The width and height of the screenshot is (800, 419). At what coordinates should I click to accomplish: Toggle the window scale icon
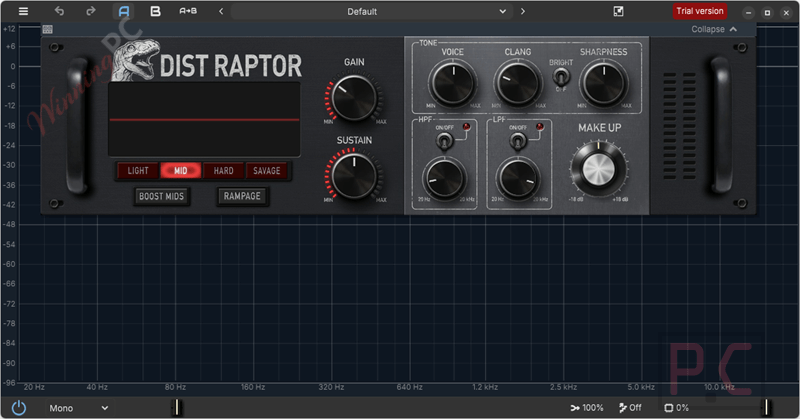click(618, 11)
